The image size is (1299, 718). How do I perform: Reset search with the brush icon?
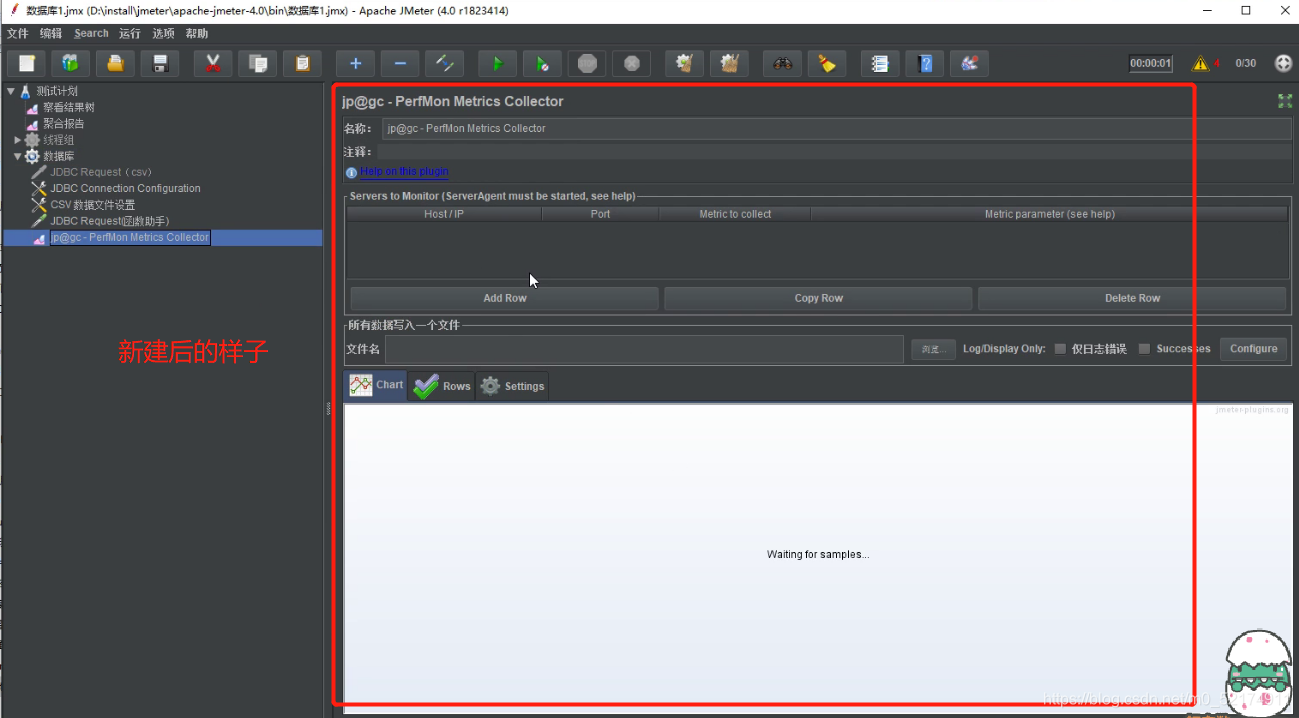tap(827, 63)
